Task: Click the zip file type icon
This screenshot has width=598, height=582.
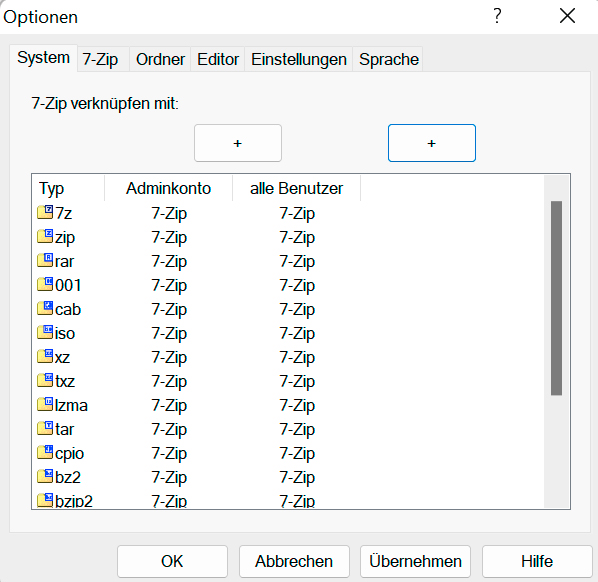Action: [45, 236]
